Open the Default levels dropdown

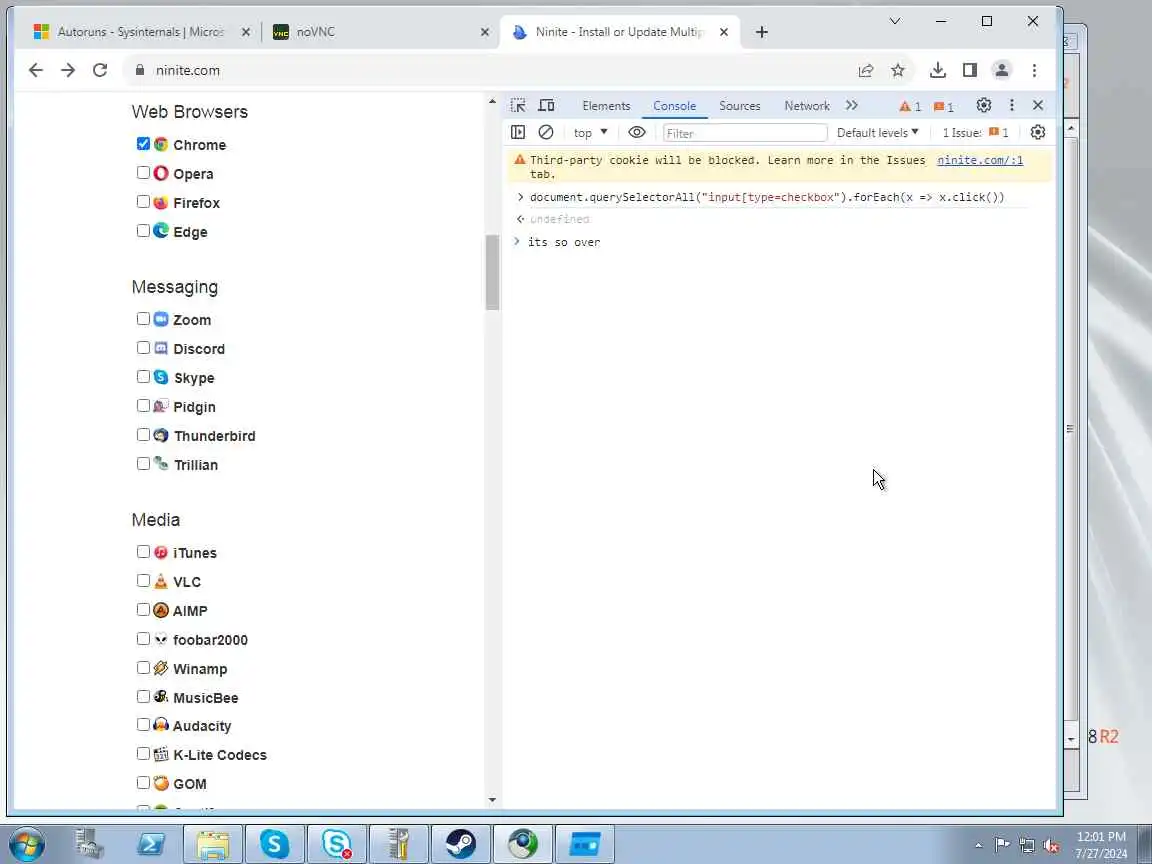(x=877, y=132)
